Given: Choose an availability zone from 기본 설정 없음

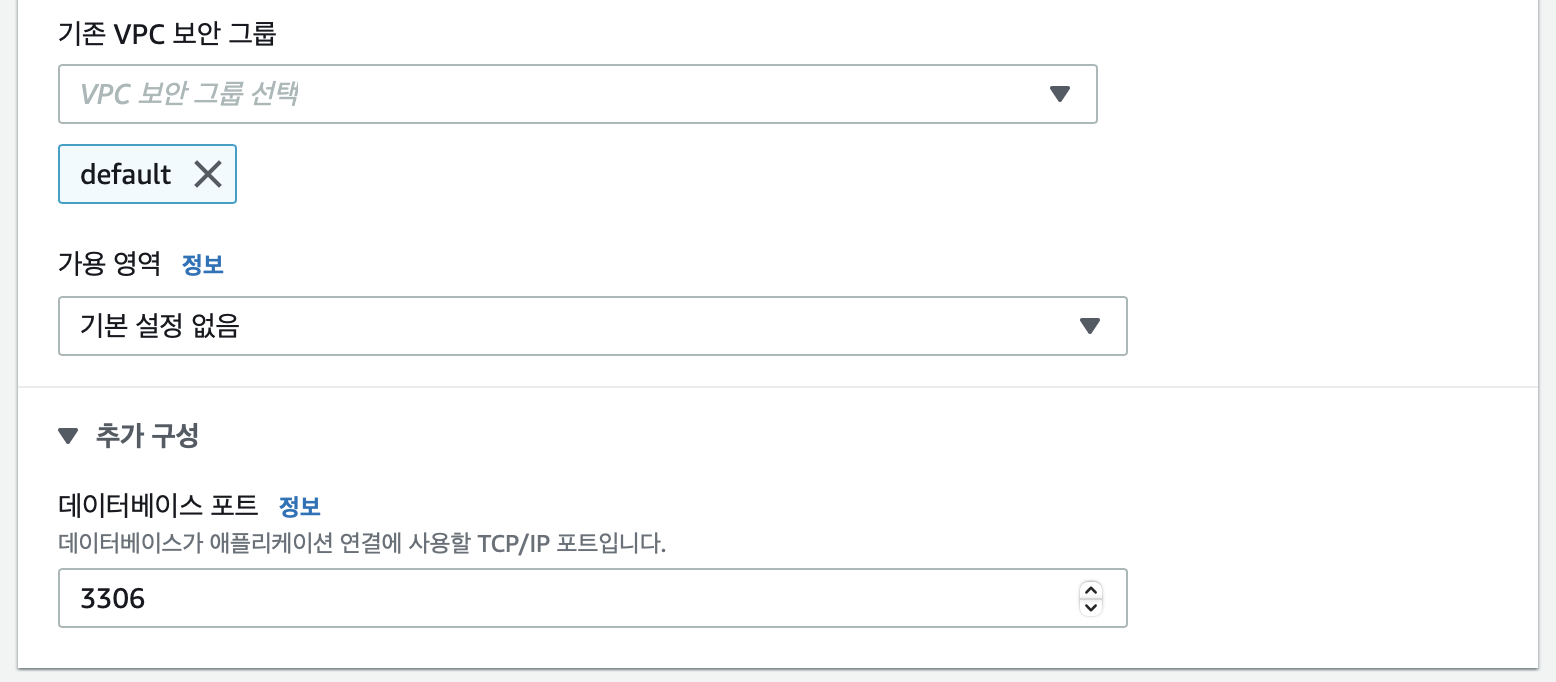Looking at the screenshot, I should tap(592, 326).
